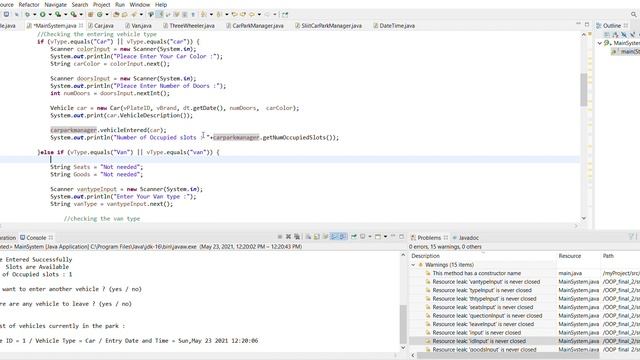Click the Open Console icon
This screenshot has width=640, height=360.
click(x=378, y=237)
